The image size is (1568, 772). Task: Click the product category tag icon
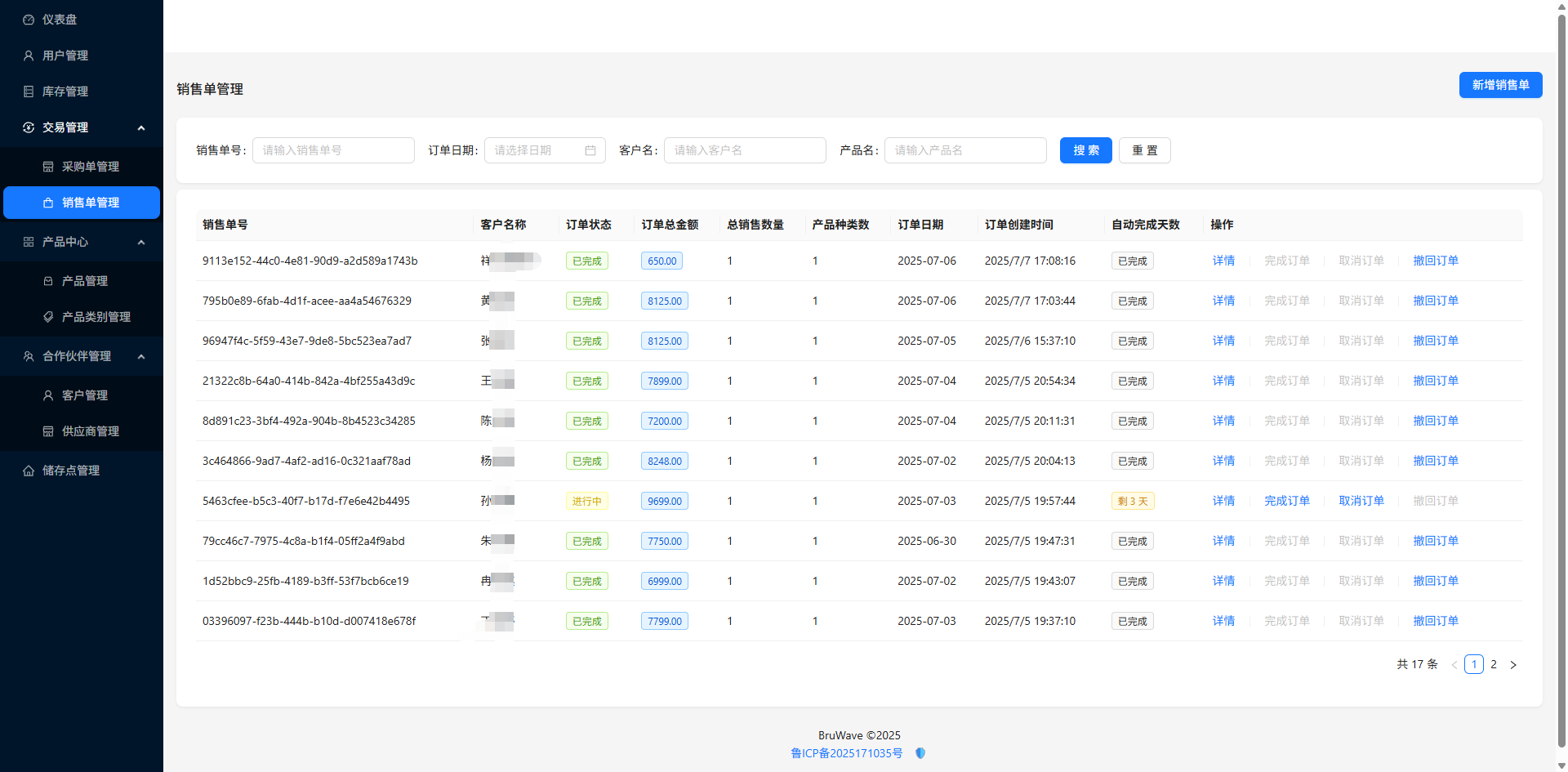point(48,317)
